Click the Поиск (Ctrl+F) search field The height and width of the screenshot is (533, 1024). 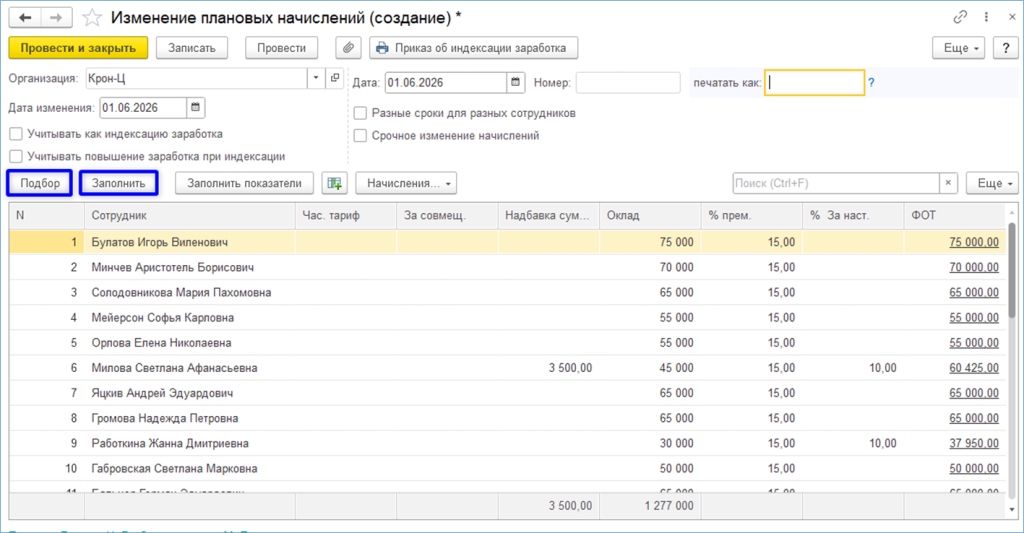[836, 183]
